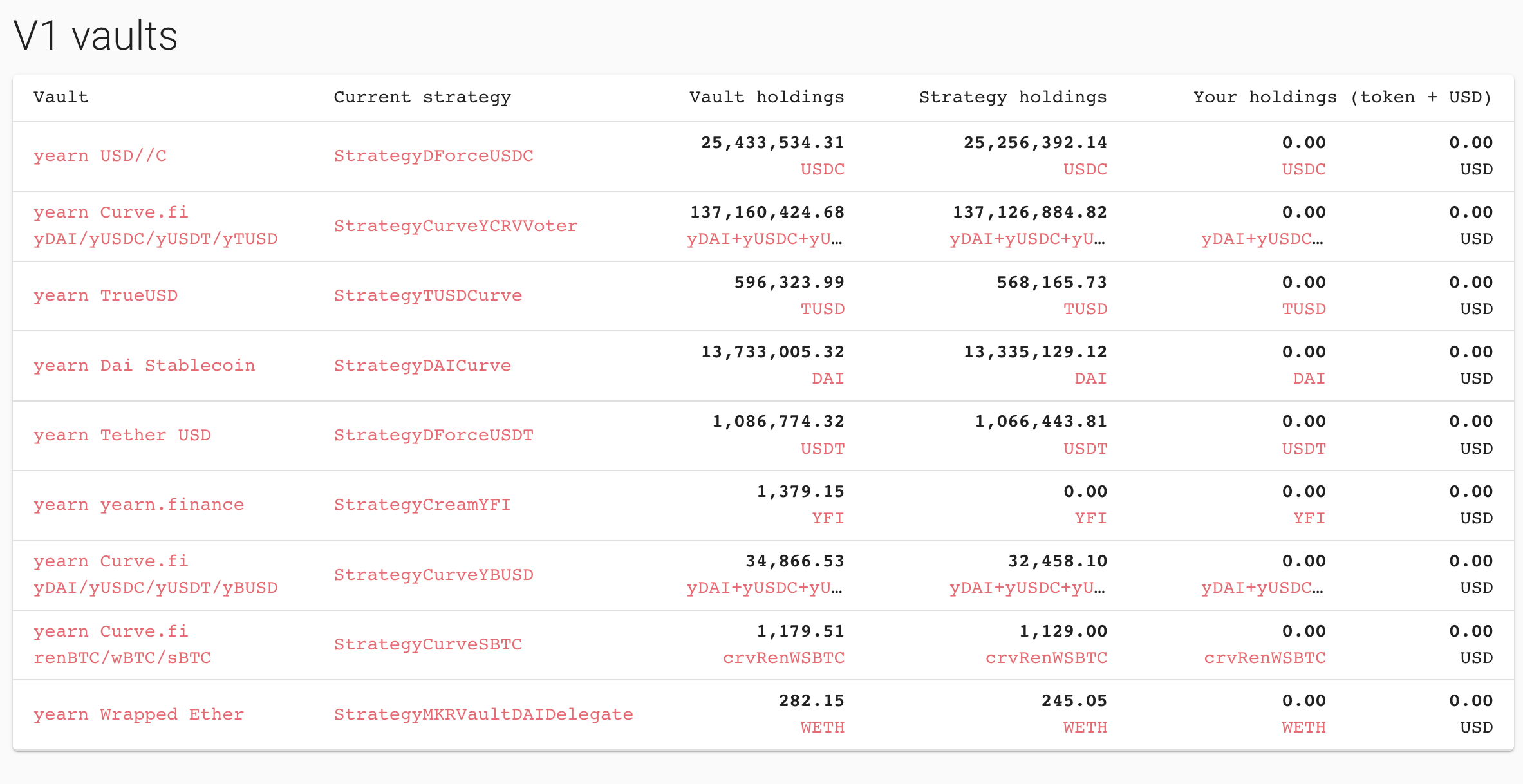Open yearn Curve.fi yDAI/yUSDC/yUSDT/yTUSD vault
Screen dimensions: 1523x784
coord(155,225)
